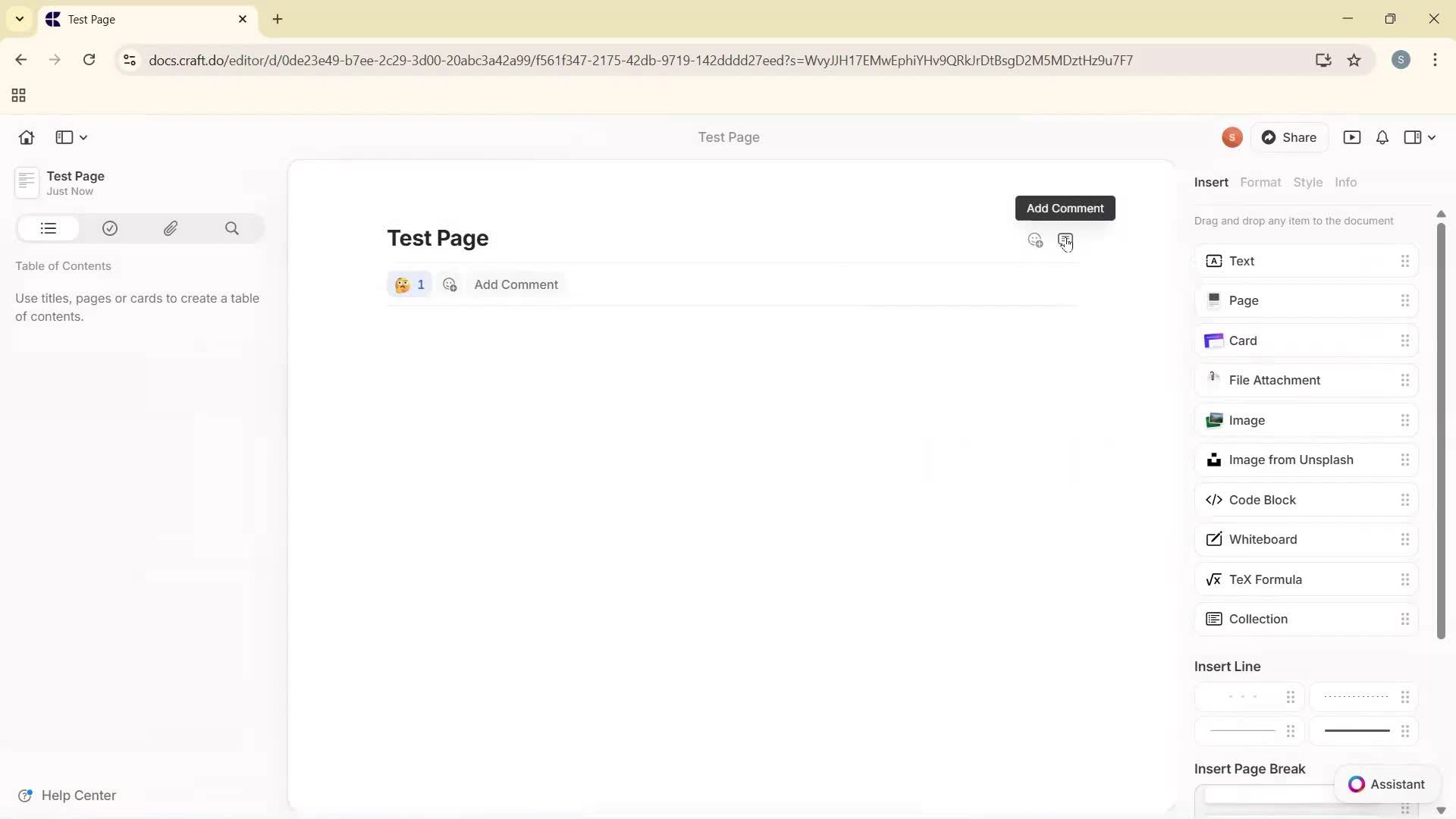This screenshot has width=1456, height=819.
Task: Open notifications via the bell icon
Action: point(1382,137)
